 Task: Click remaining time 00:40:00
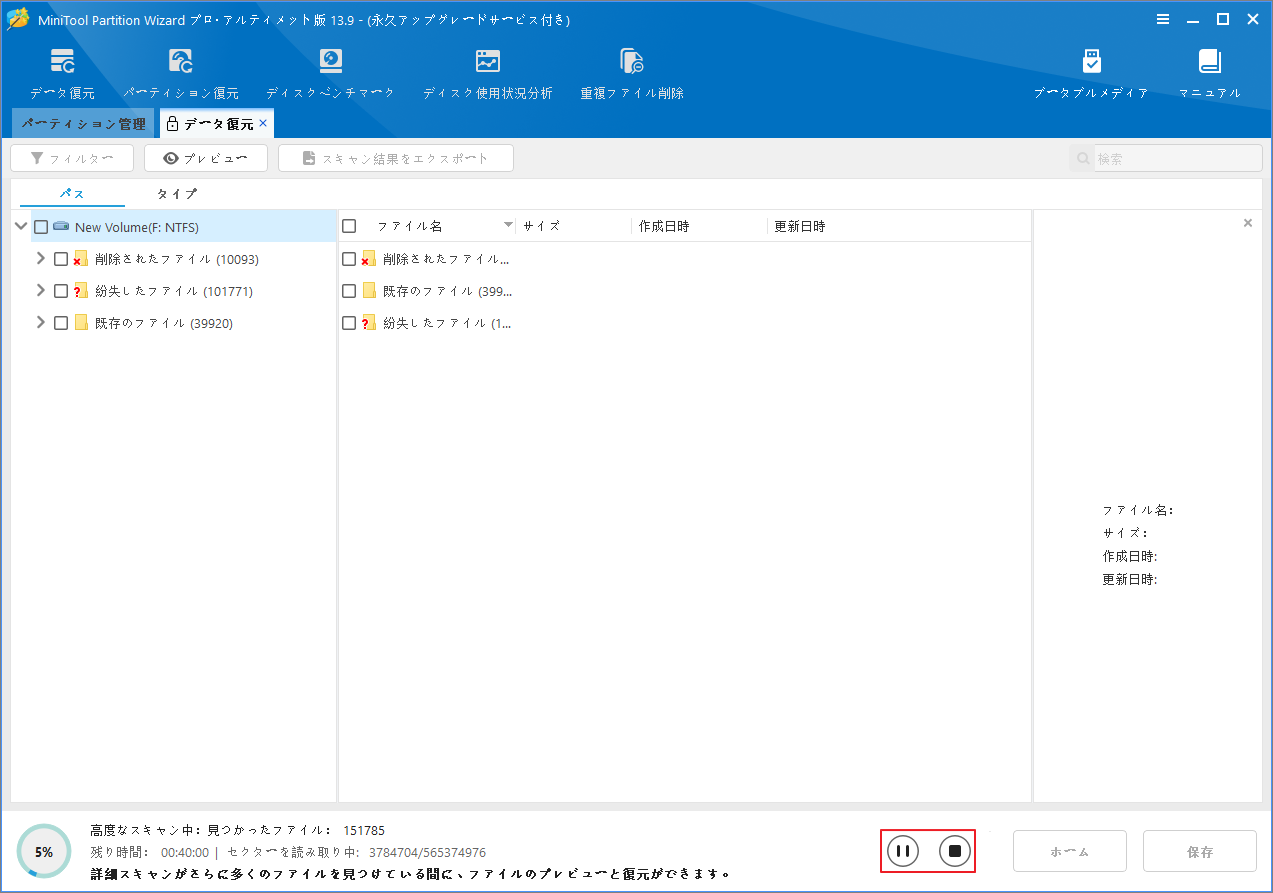coord(184,852)
